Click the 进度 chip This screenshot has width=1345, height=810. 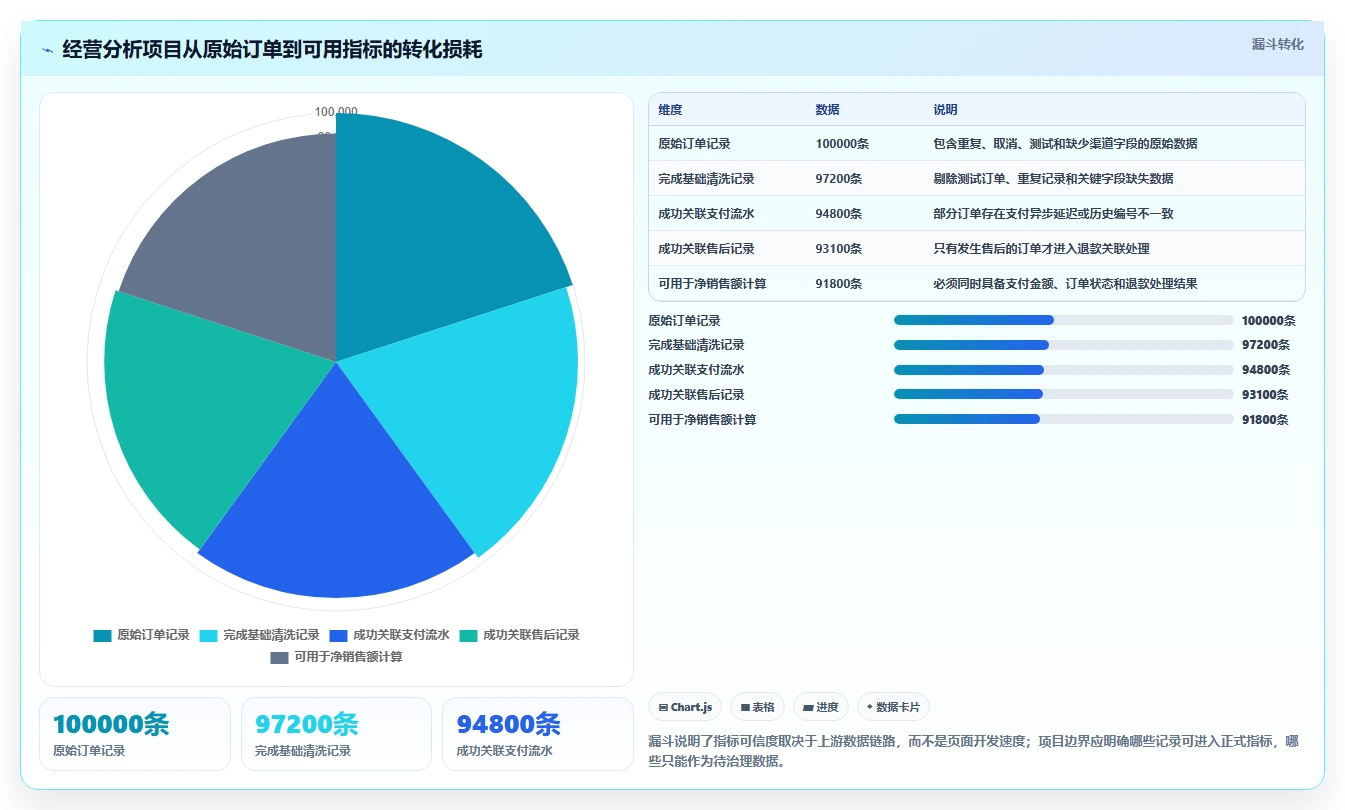coord(821,707)
